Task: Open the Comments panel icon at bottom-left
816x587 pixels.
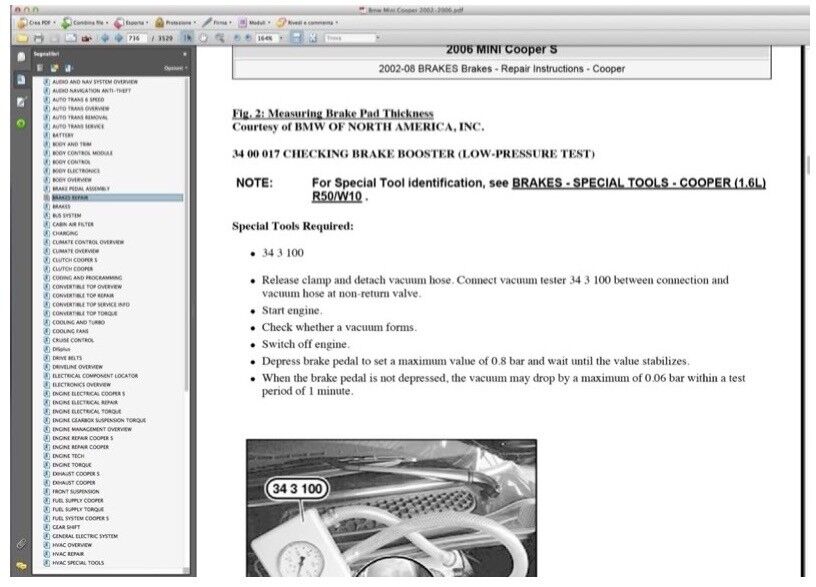Action: click(21, 565)
